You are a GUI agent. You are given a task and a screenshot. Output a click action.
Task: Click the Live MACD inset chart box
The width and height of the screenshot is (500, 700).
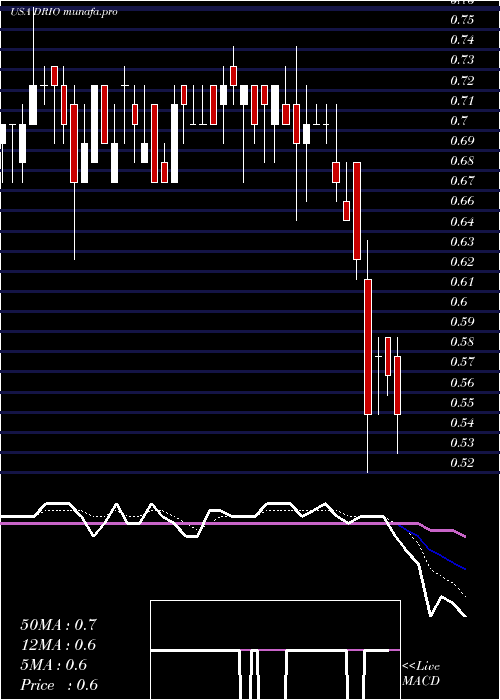(275, 650)
